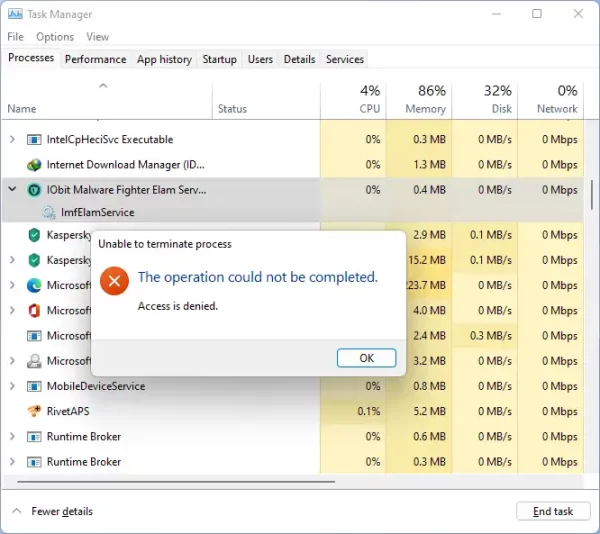600x534 pixels.
Task: Click the Runtime Broker icon at 0.6 MB
Action: (34, 437)
